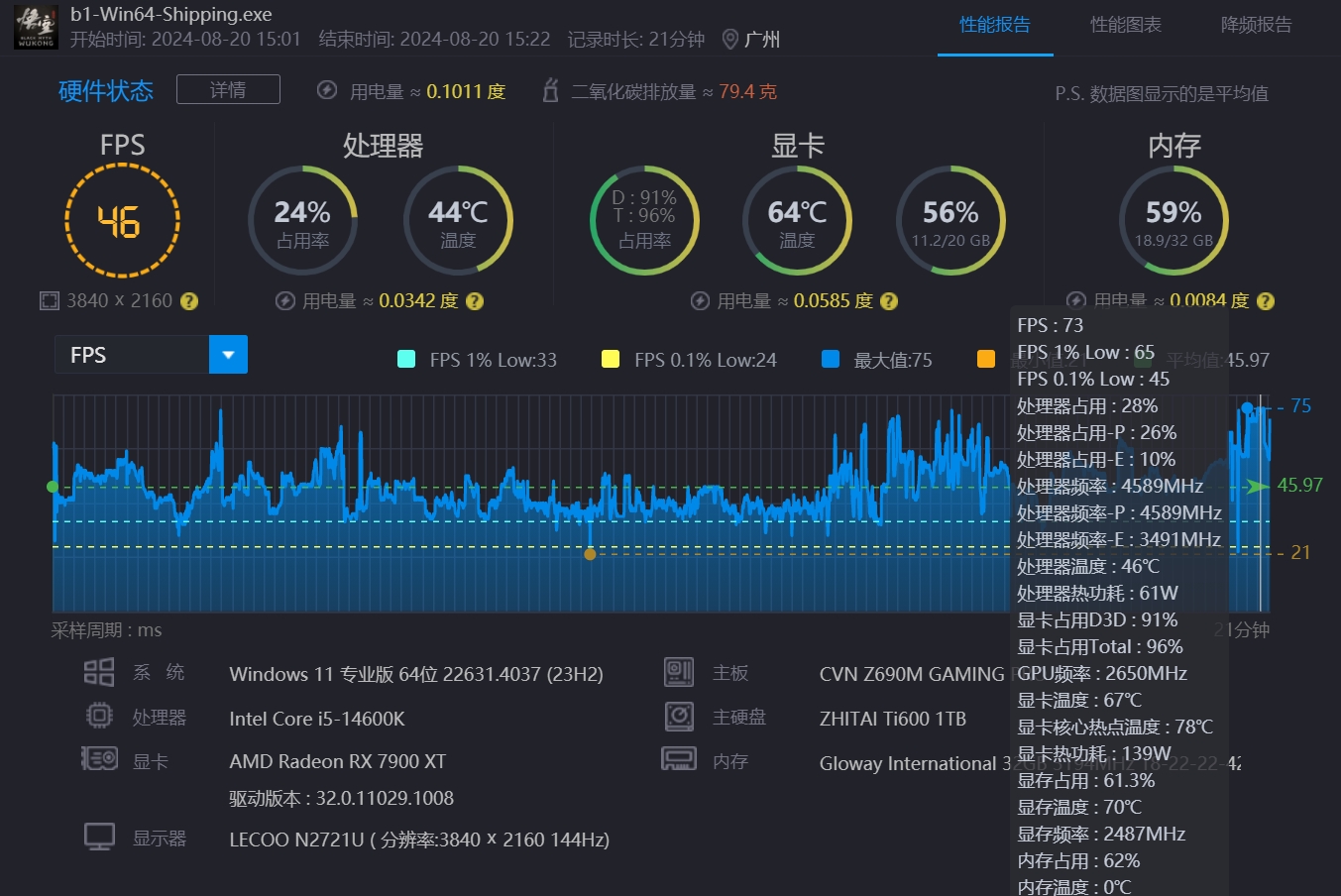Click the b1-Win64-Shipping.exe process name
Image resolution: width=1341 pixels, height=896 pixels.
171,14
